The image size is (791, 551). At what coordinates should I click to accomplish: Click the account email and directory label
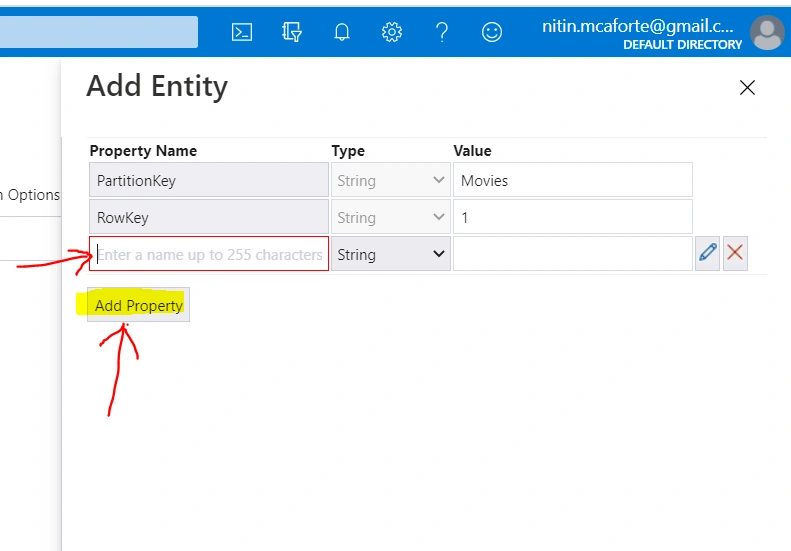click(x=641, y=34)
